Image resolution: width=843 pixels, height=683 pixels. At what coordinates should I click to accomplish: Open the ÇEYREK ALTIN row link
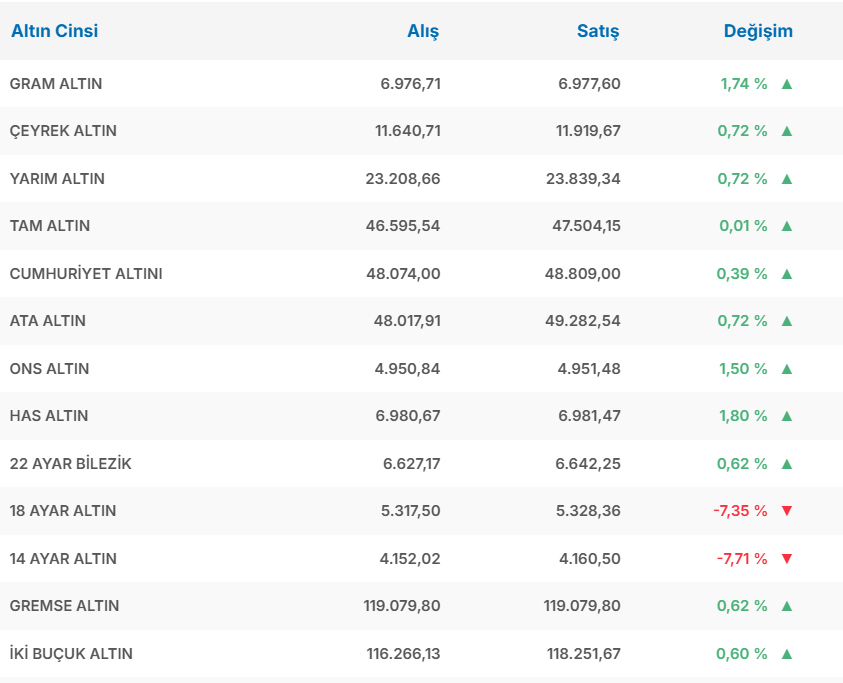(63, 131)
